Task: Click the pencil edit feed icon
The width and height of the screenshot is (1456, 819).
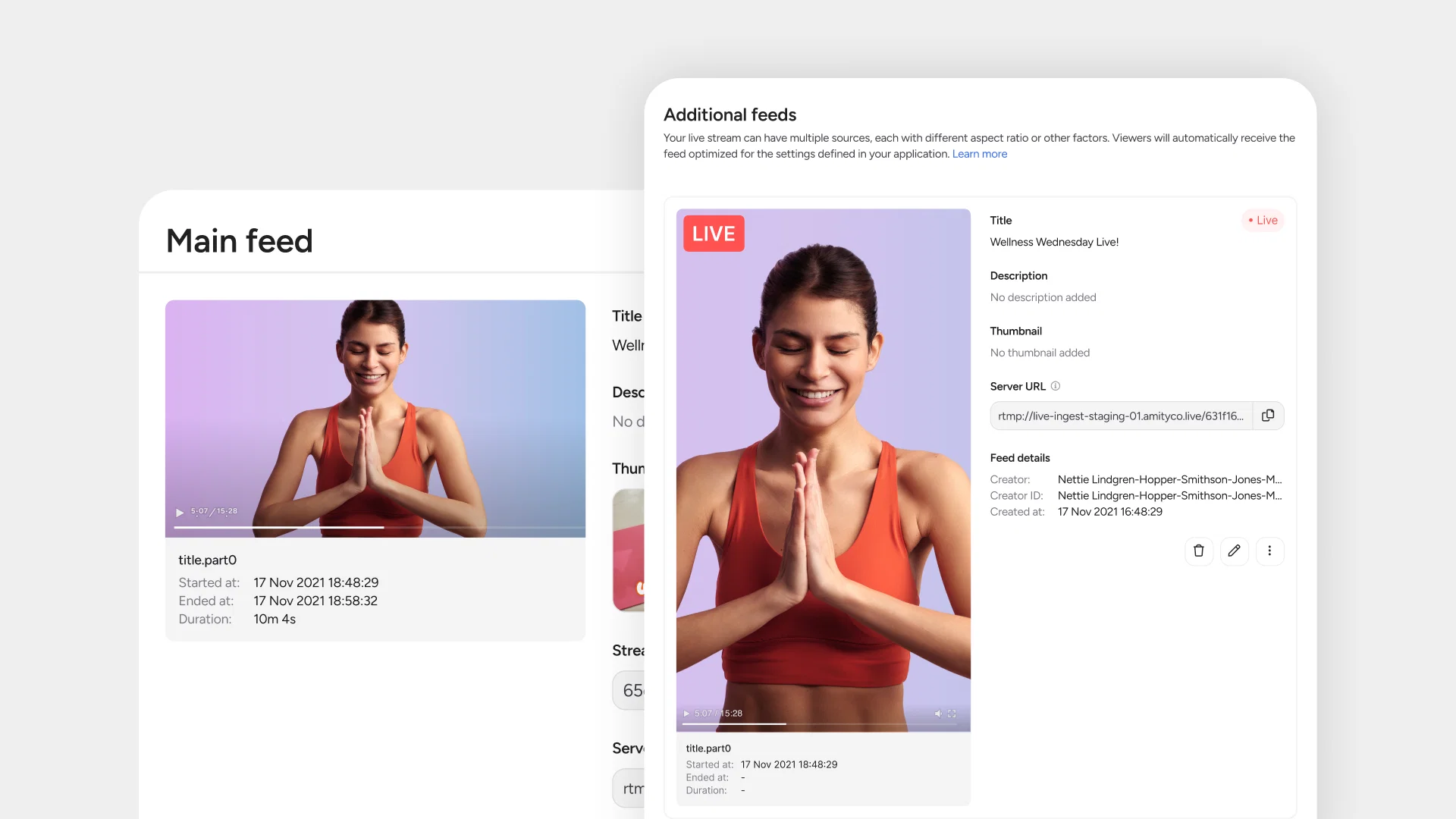Action: (1234, 551)
